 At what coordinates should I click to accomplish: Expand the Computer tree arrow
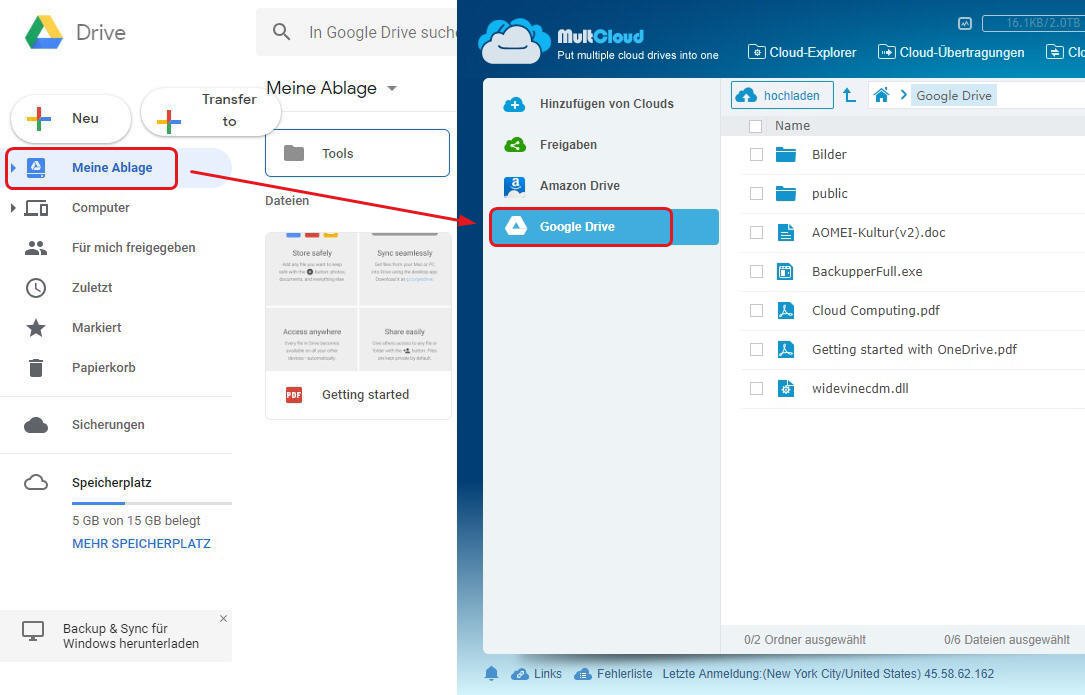(x=12, y=208)
